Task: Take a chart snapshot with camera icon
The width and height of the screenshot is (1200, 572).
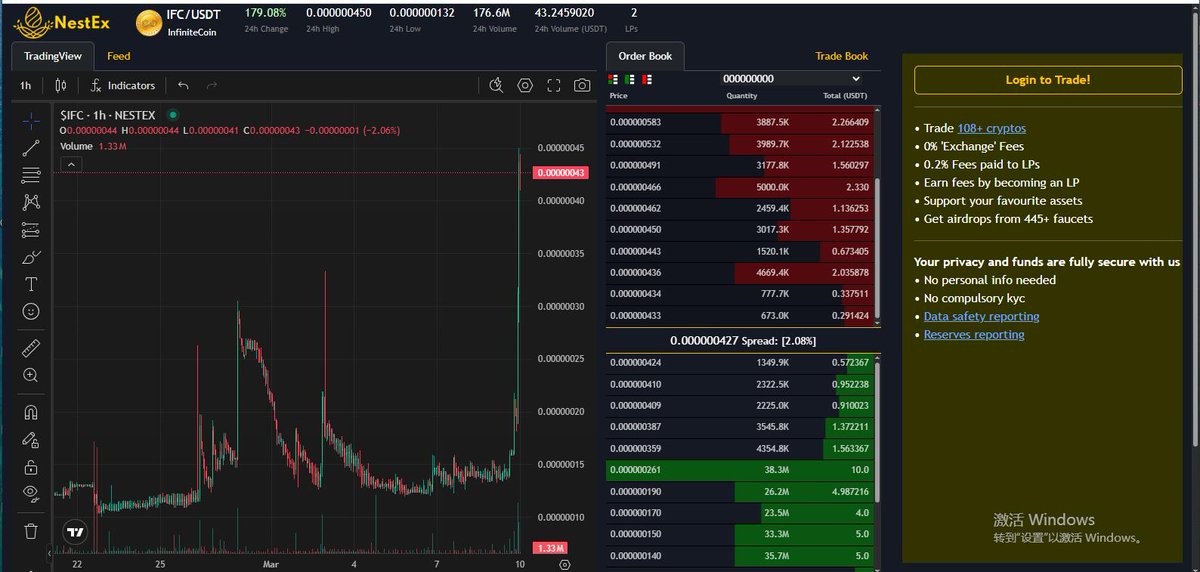Action: click(581, 86)
